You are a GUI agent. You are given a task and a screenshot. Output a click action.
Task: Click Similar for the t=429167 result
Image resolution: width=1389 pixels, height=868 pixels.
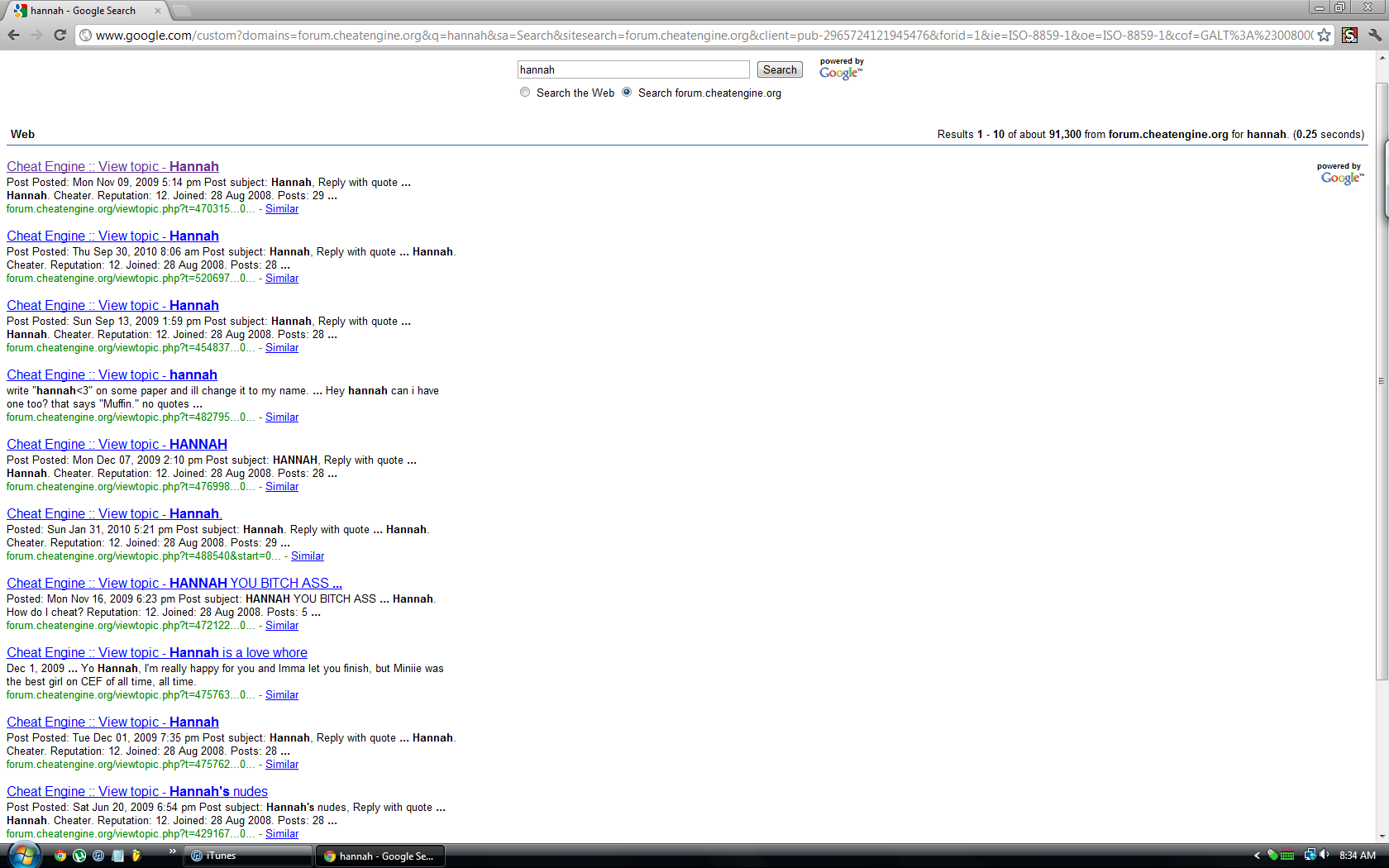(x=282, y=834)
